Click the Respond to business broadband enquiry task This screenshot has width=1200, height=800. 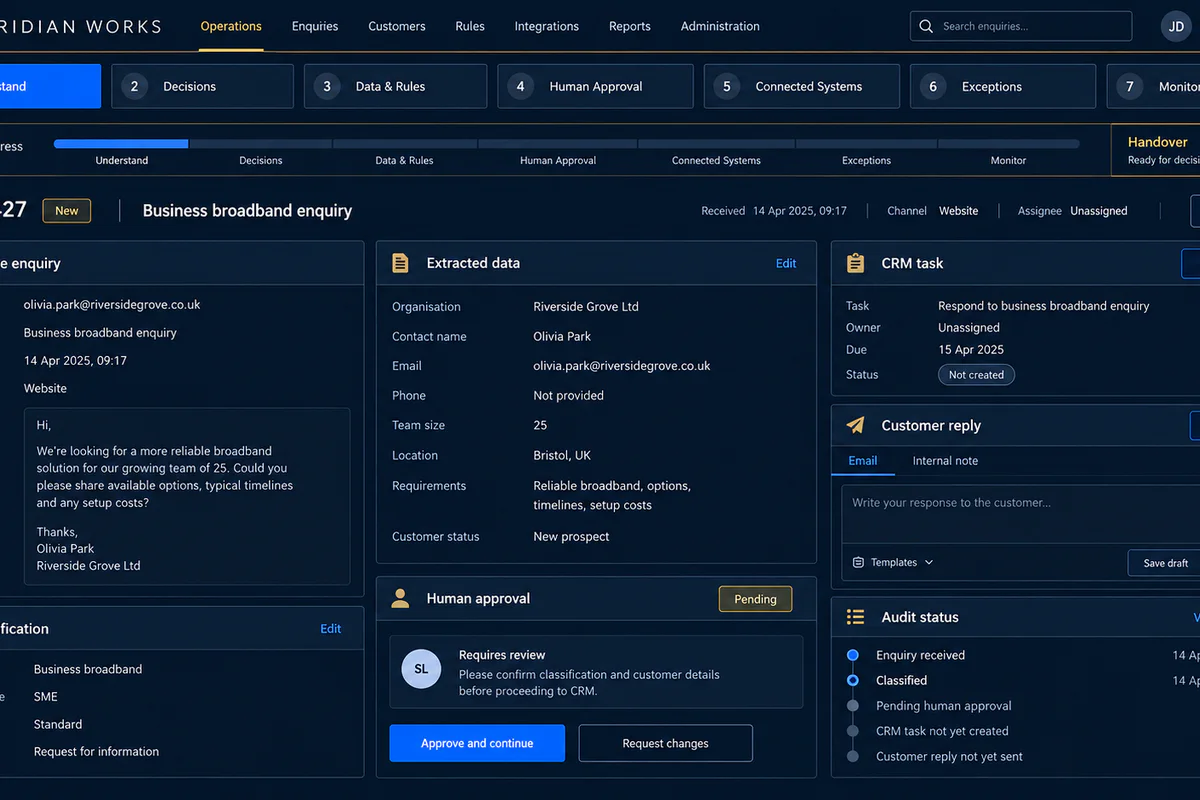tap(1043, 306)
